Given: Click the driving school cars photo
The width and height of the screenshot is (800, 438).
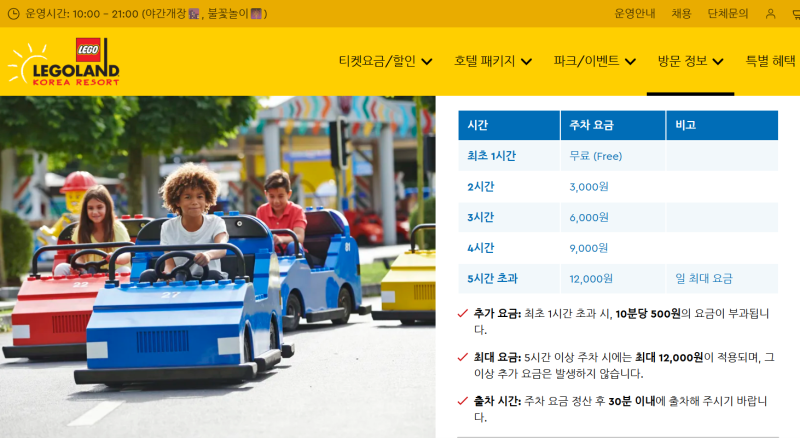Looking at the screenshot, I should pyautogui.click(x=218, y=266).
